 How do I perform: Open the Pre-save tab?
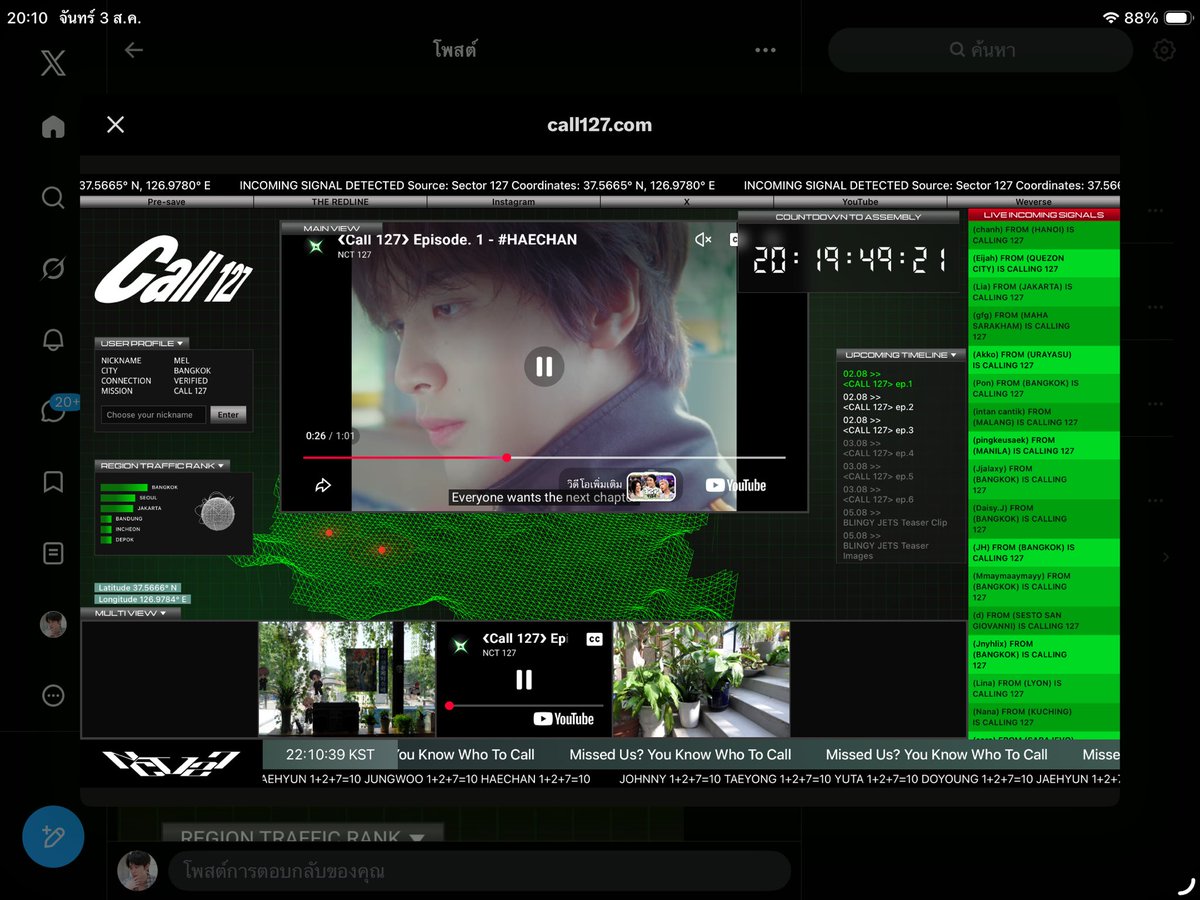click(x=167, y=202)
